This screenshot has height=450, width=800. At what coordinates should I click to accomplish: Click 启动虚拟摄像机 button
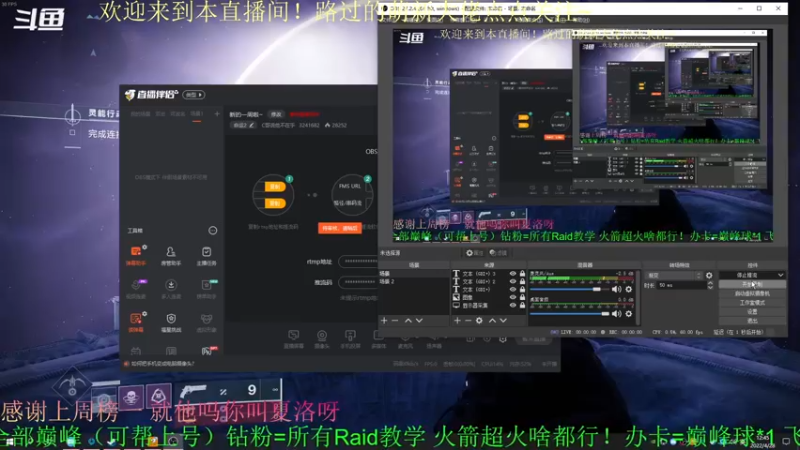[752, 293]
